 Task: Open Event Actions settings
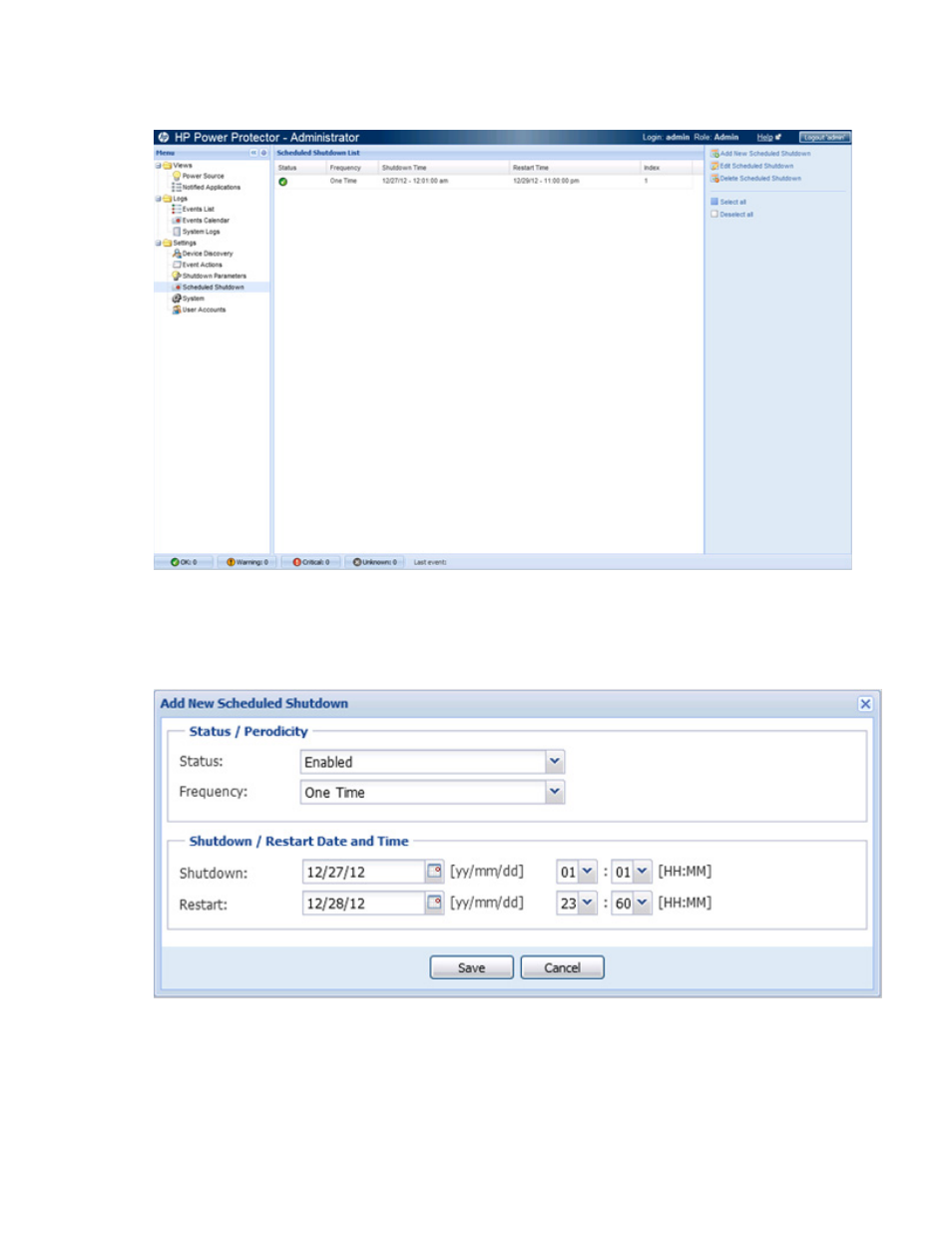pos(202,265)
